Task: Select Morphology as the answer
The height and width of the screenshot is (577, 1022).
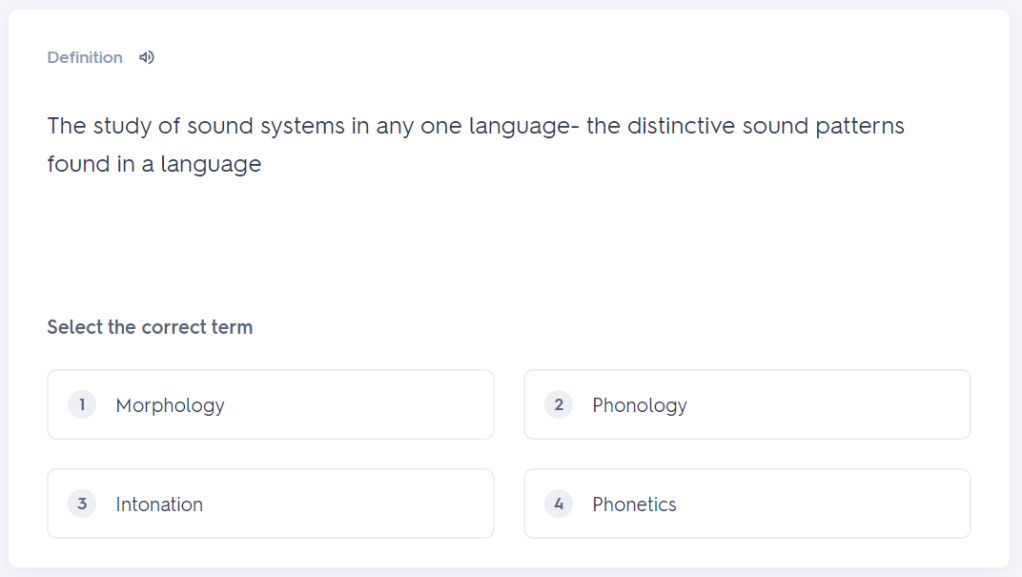Action: tap(270, 405)
